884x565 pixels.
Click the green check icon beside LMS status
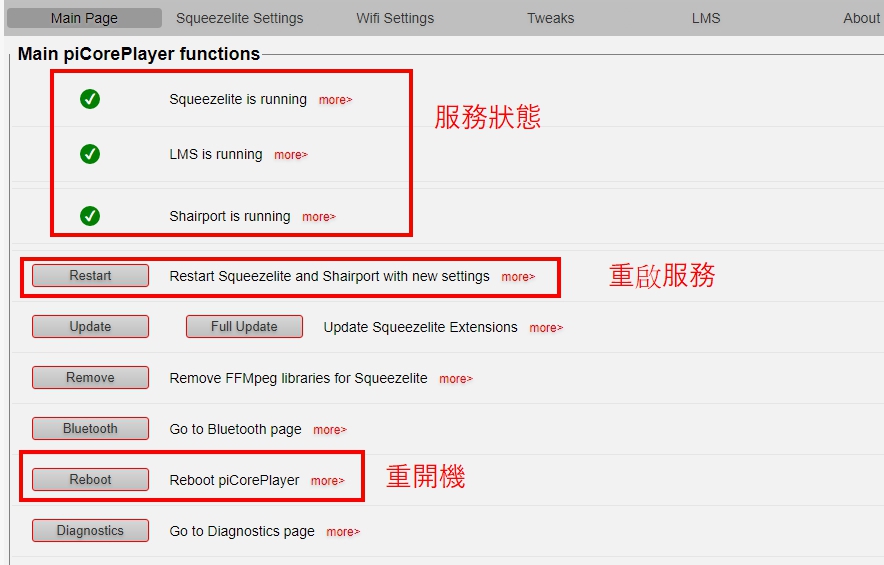[90, 154]
